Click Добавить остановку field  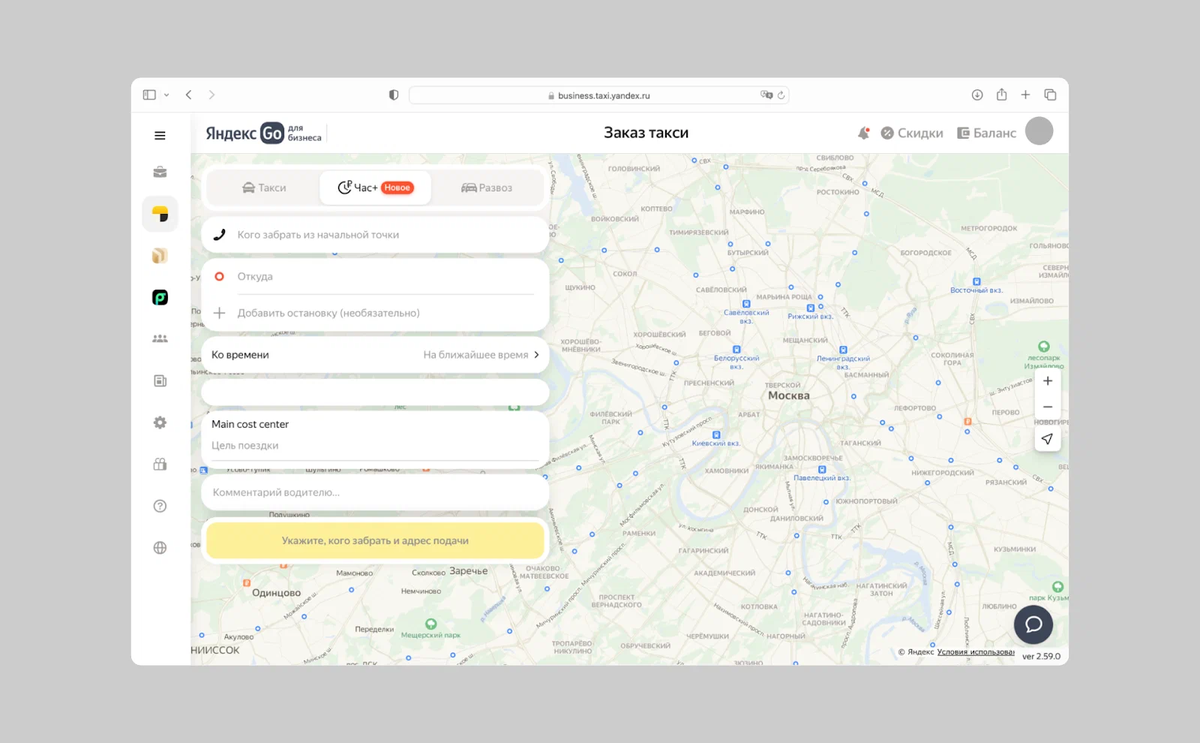pyautogui.click(x=375, y=313)
